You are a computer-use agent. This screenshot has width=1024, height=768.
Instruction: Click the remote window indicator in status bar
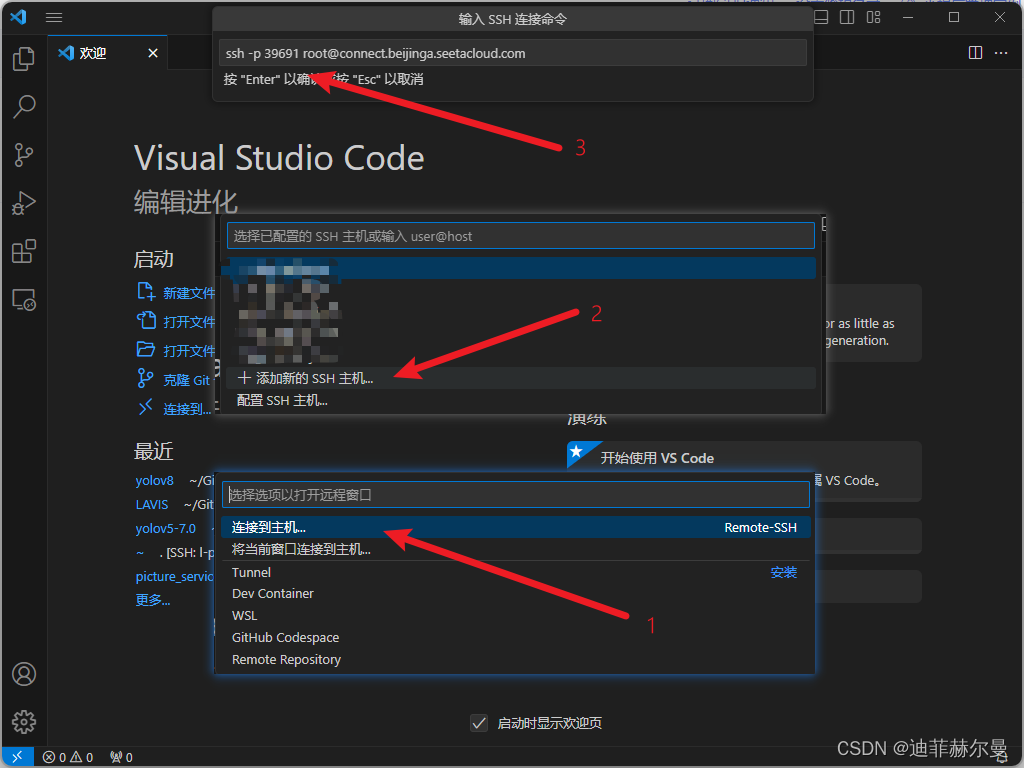17,757
